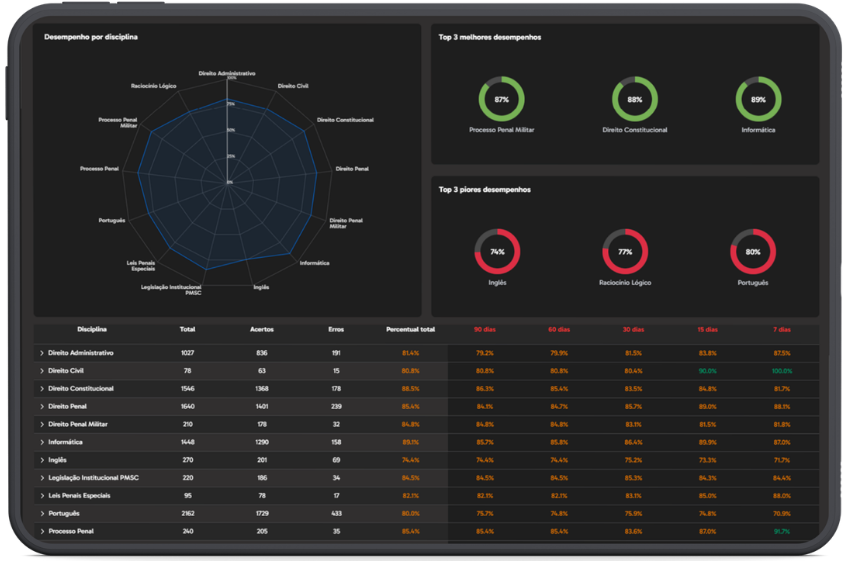Open the Legislação Institucional PMSC row

coord(426,478)
